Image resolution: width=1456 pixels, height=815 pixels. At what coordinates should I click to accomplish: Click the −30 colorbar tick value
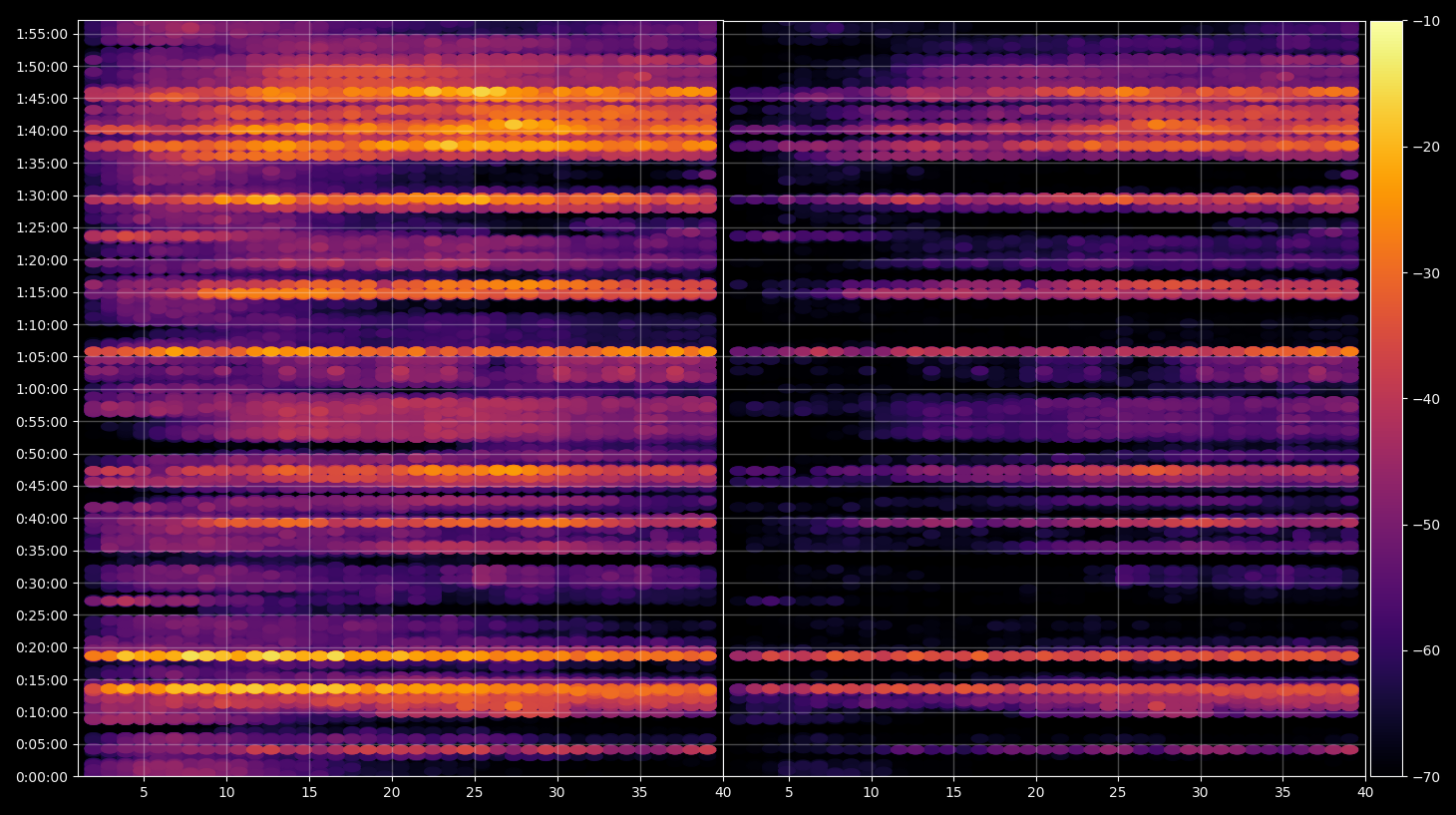click(1426, 273)
